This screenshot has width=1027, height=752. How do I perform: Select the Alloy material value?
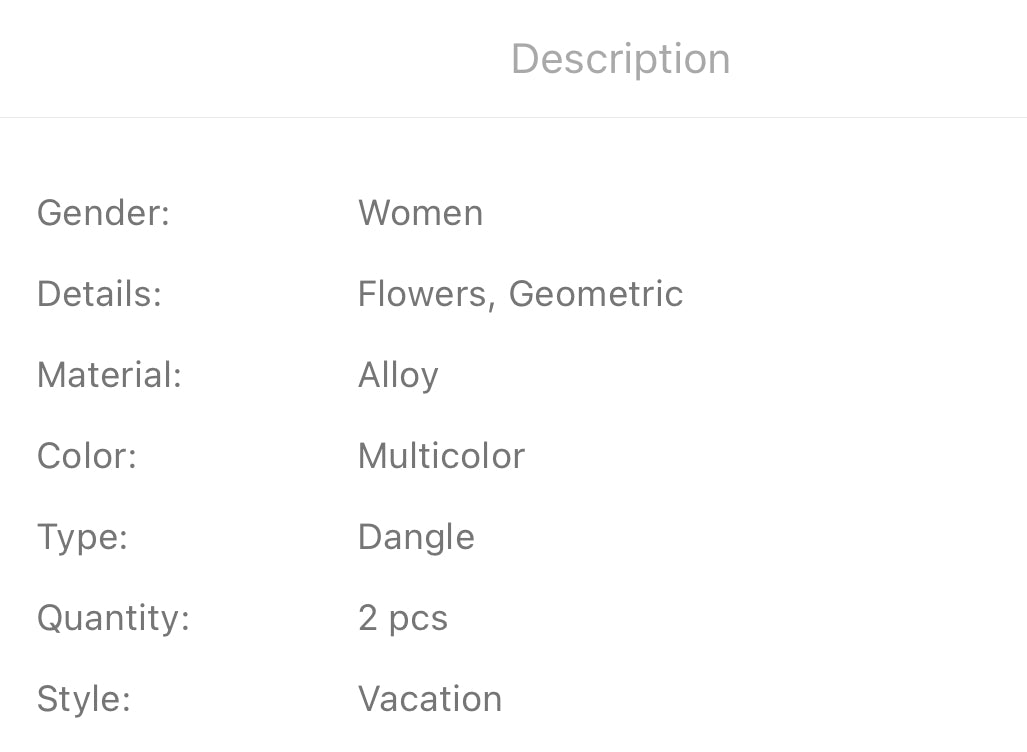398,376
